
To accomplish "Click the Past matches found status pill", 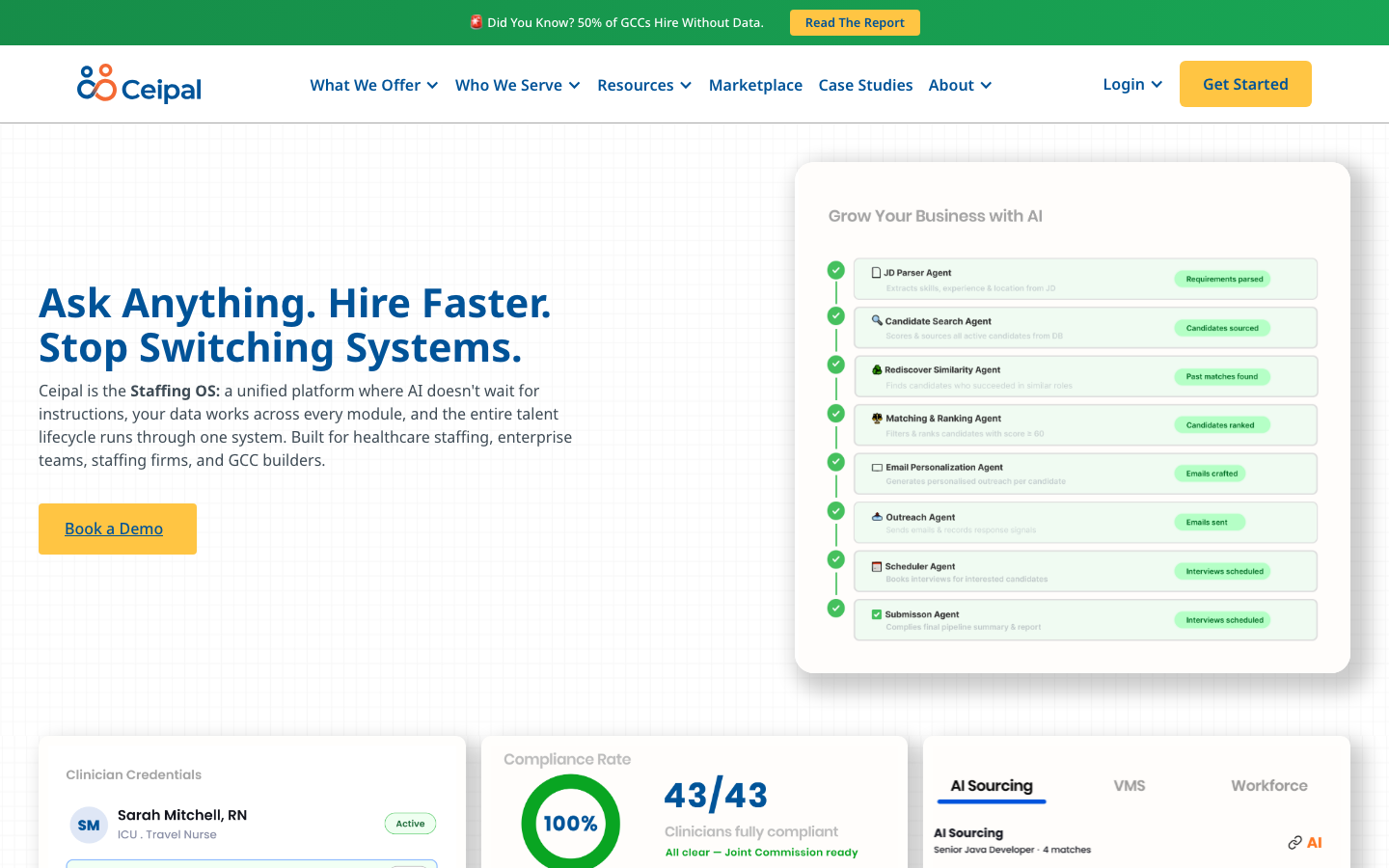I will [x=1222, y=376].
